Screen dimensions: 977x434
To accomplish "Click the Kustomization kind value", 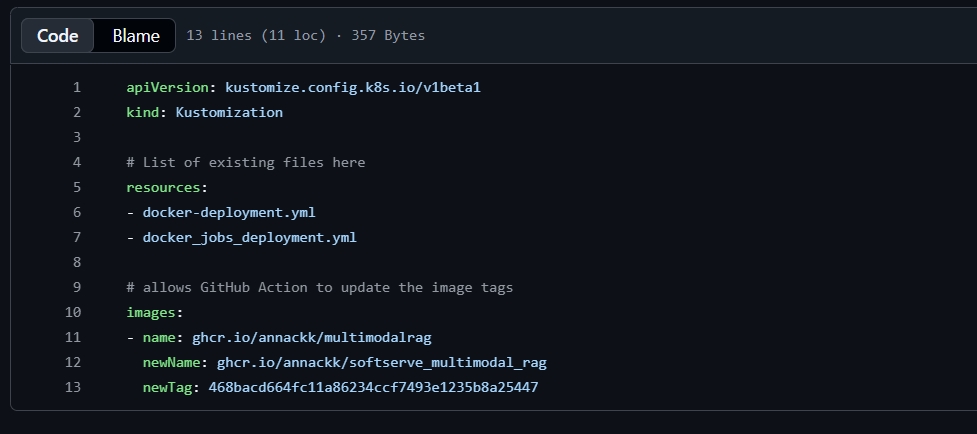I will (x=229, y=112).
